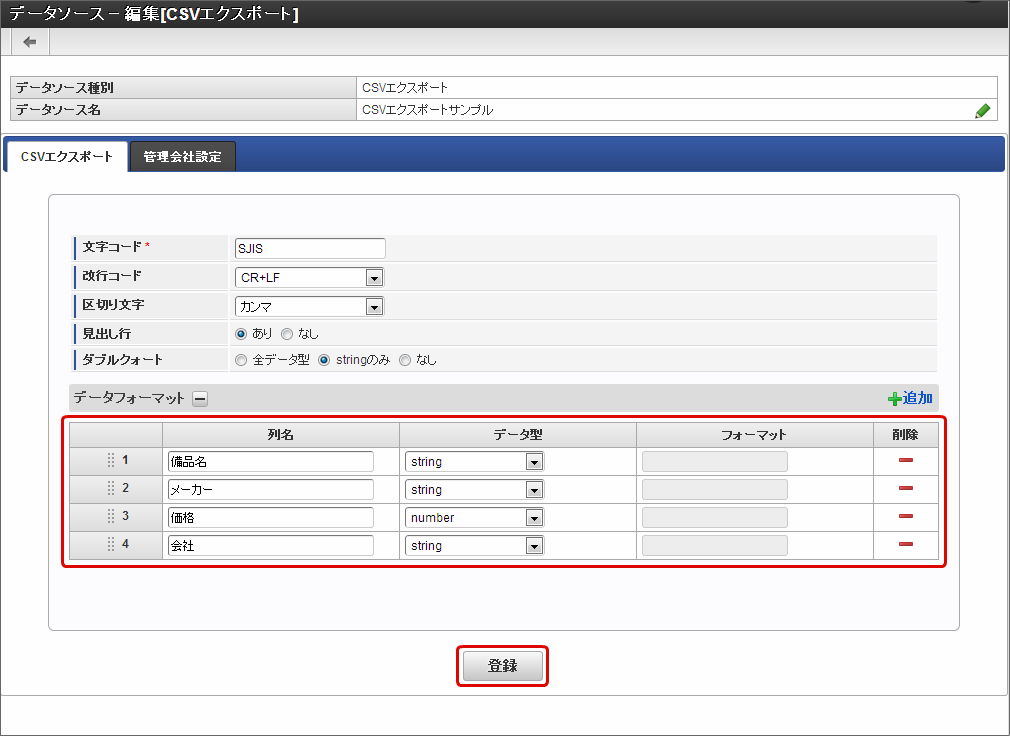Select なし for 見出し行
The height and width of the screenshot is (736, 1010).
click(287, 334)
